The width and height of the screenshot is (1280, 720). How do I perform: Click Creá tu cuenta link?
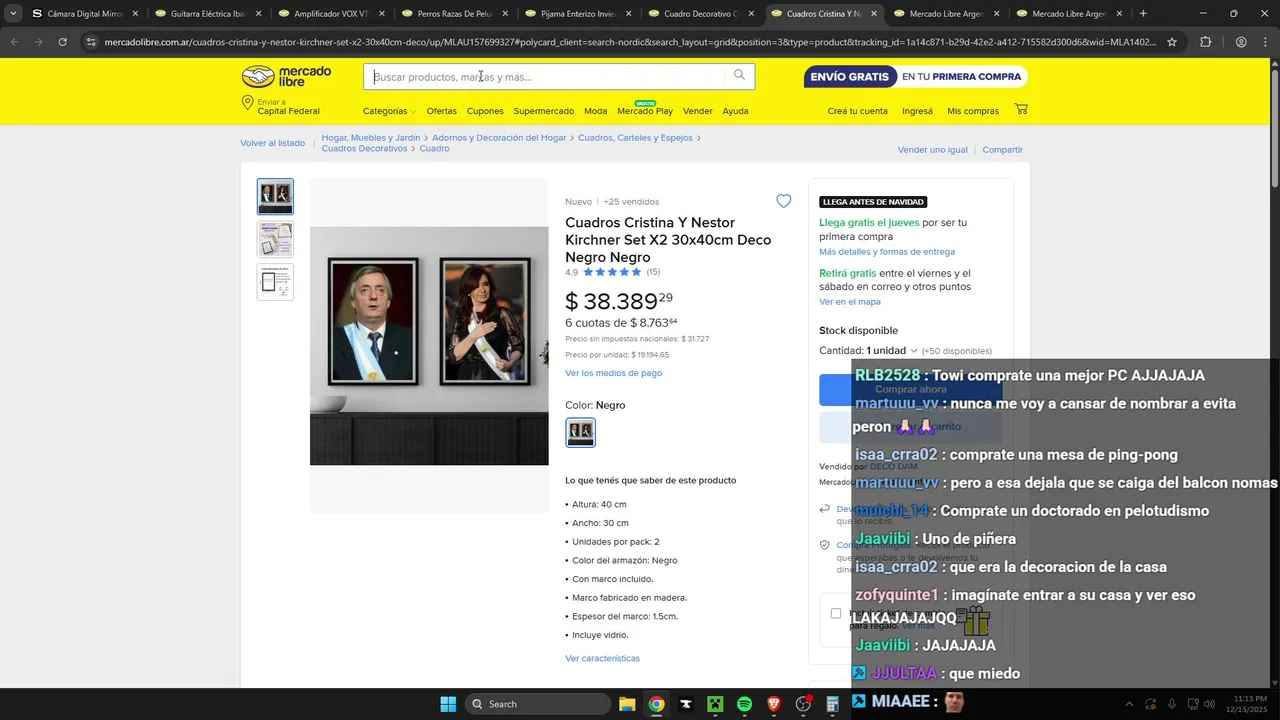[857, 111]
